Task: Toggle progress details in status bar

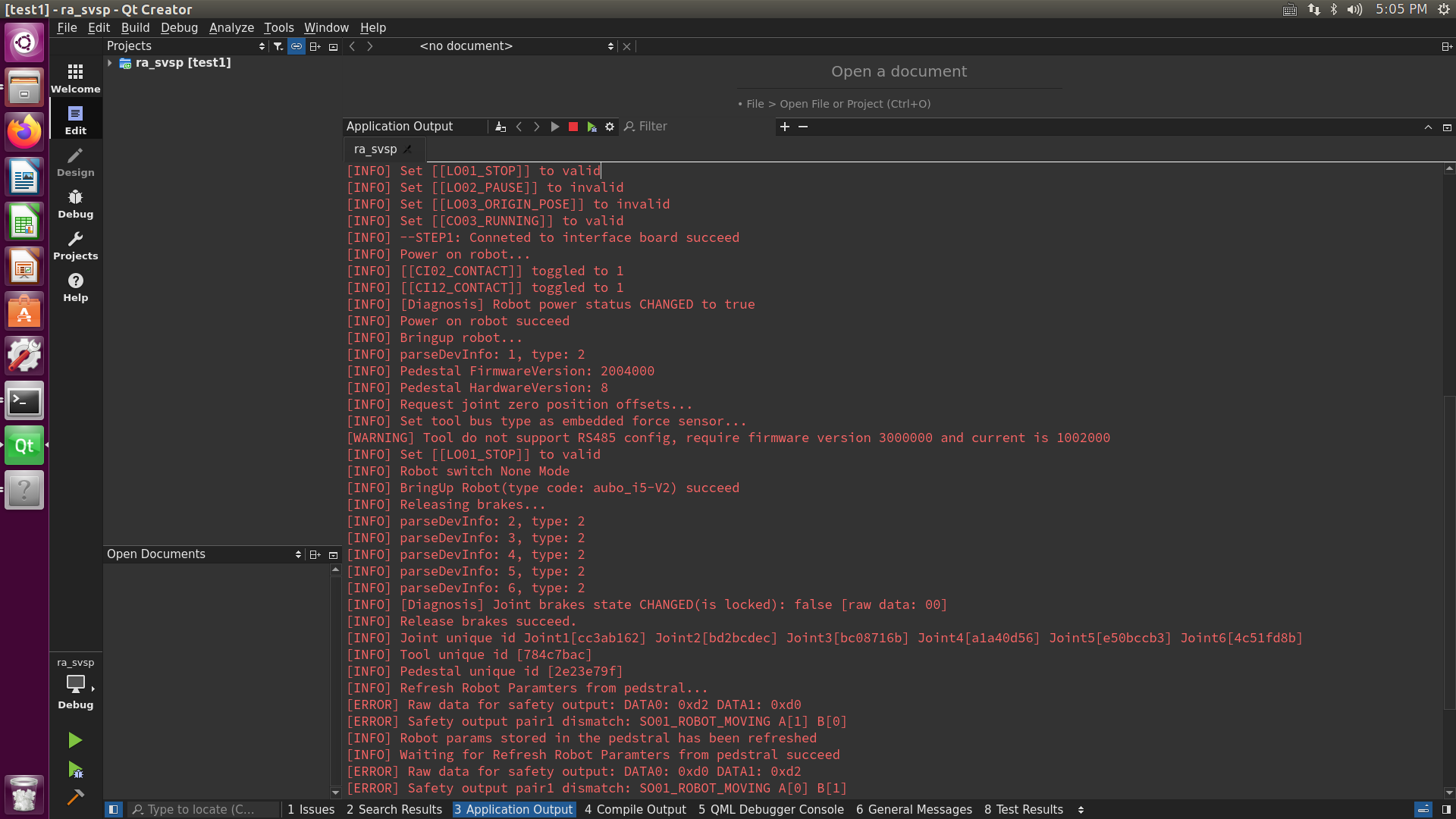Action: 1423,809
